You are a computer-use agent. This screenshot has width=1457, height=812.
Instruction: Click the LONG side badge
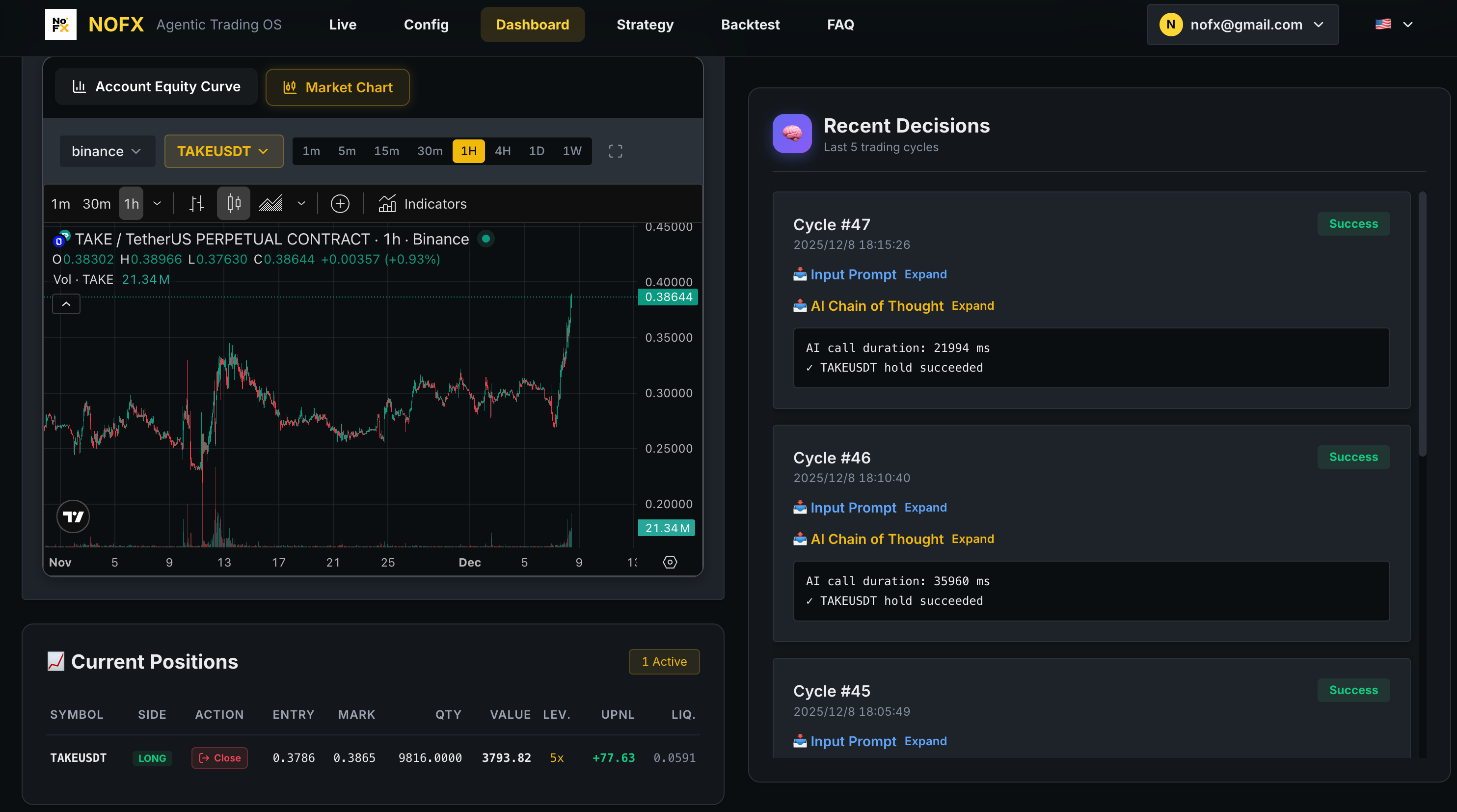click(152, 758)
